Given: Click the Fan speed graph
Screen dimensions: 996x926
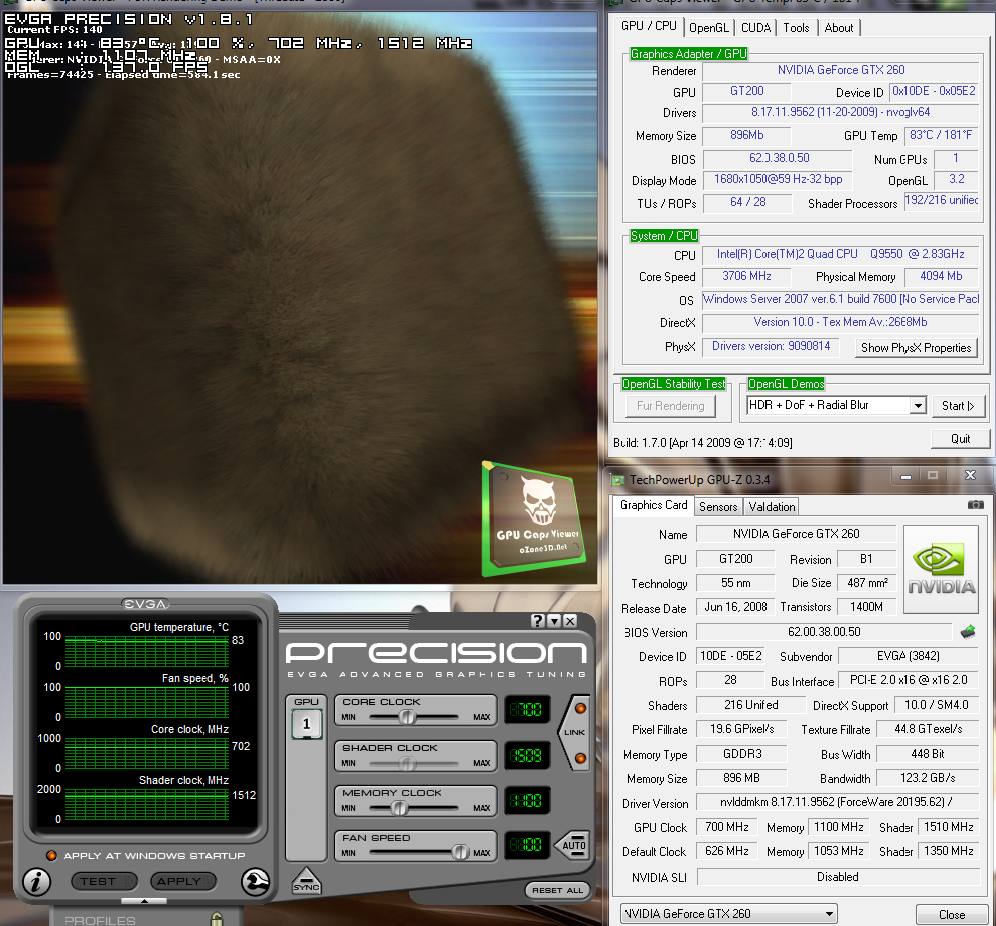Looking at the screenshot, I should tap(146, 702).
